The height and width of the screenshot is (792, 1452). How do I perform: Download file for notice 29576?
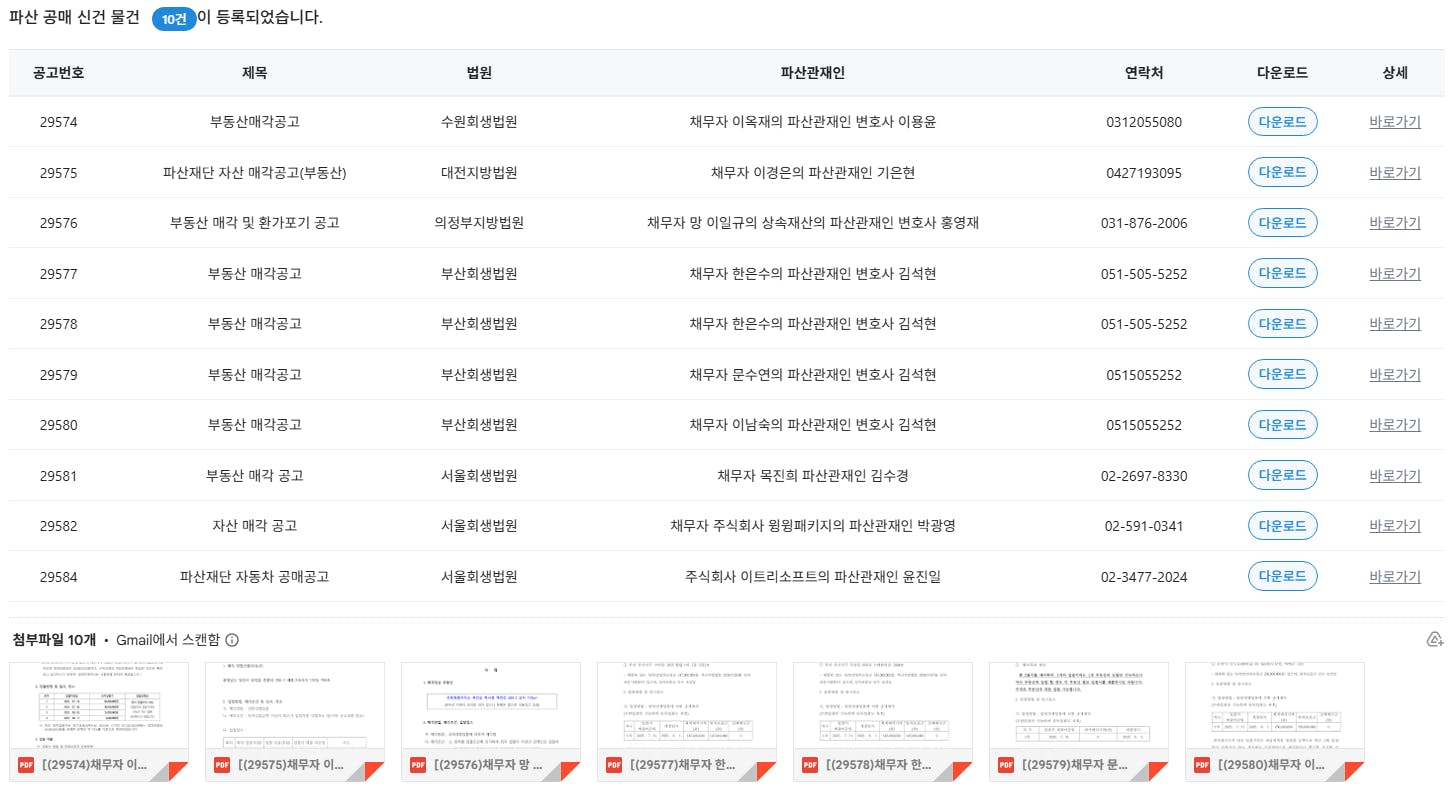(x=1282, y=222)
